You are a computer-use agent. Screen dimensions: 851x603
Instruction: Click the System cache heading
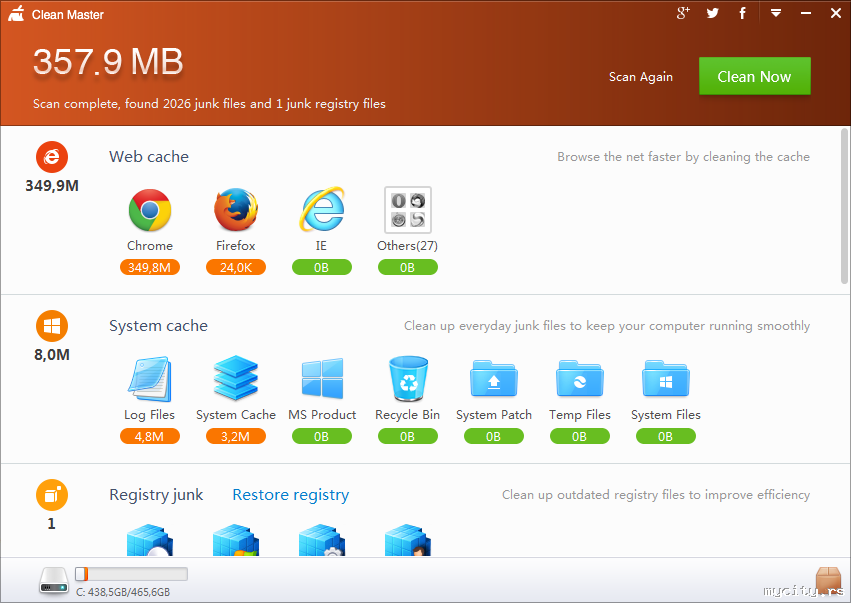pos(158,326)
